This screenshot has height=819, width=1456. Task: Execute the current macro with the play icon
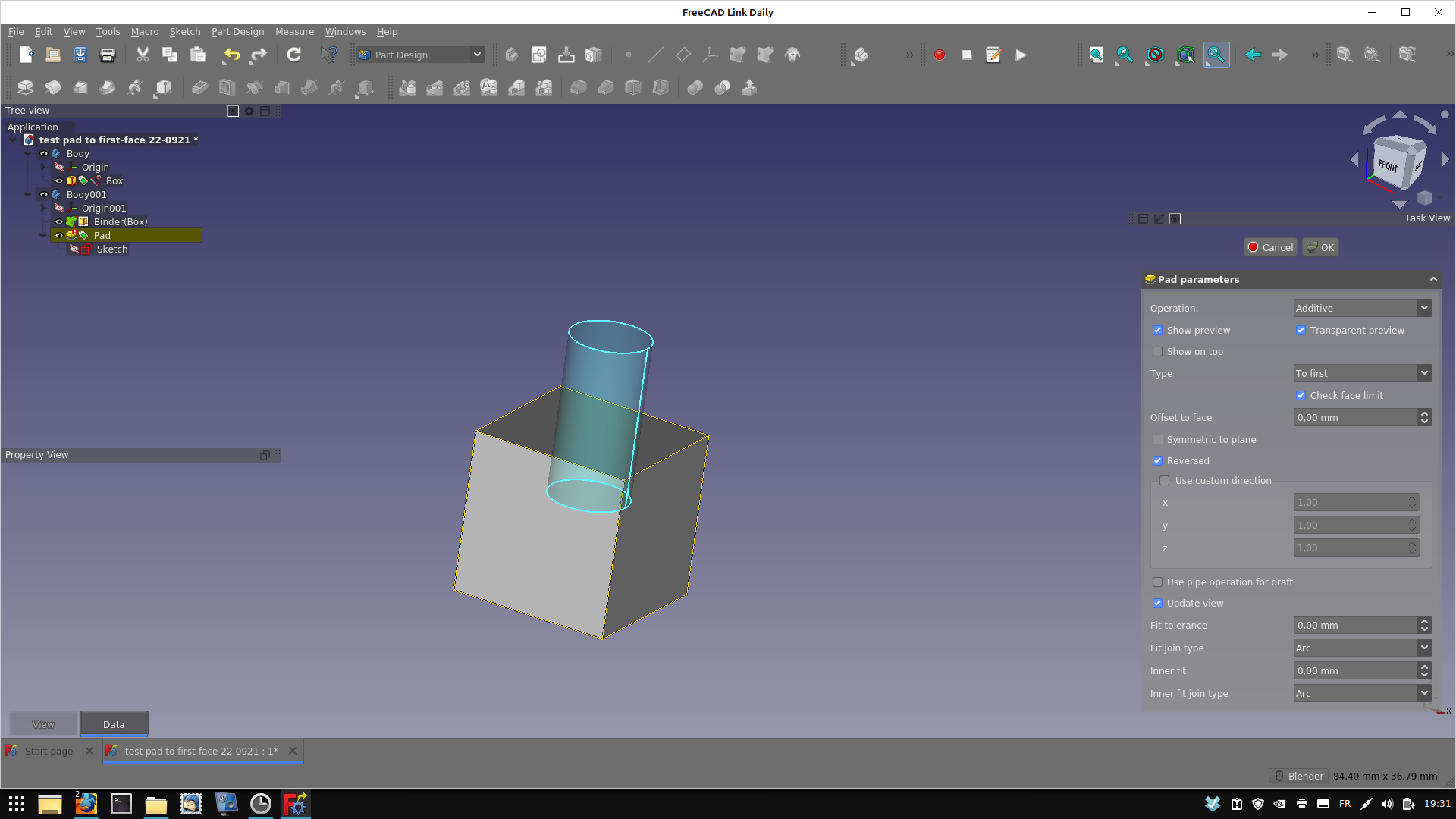point(1021,55)
